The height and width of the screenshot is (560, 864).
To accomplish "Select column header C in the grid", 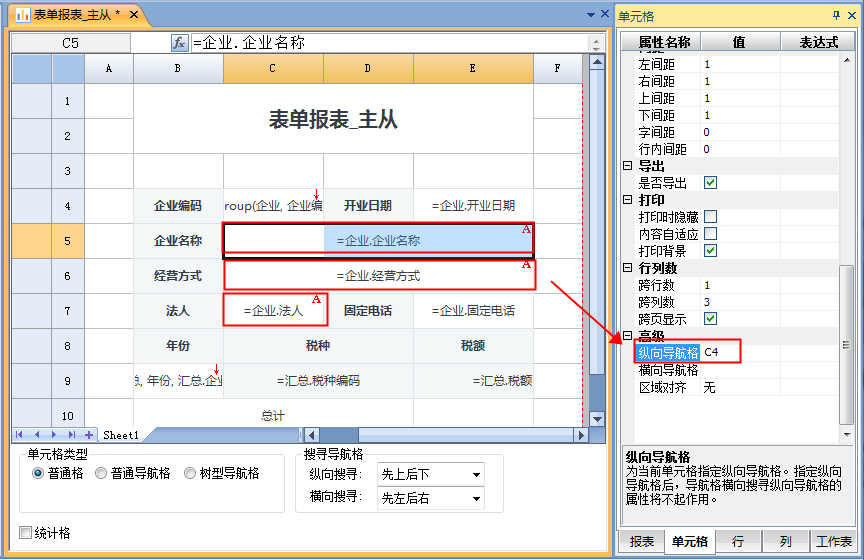I will 272,68.
